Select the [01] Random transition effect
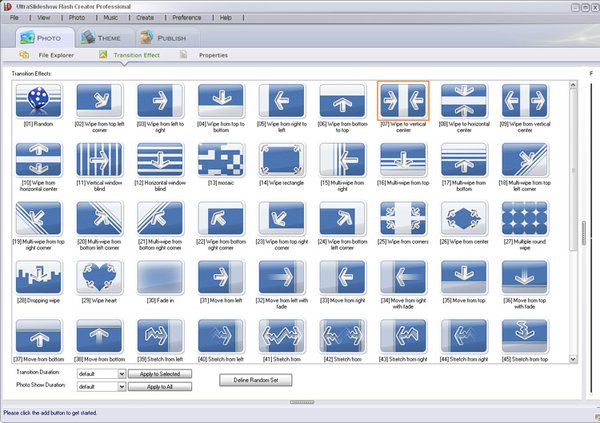 click(x=38, y=101)
